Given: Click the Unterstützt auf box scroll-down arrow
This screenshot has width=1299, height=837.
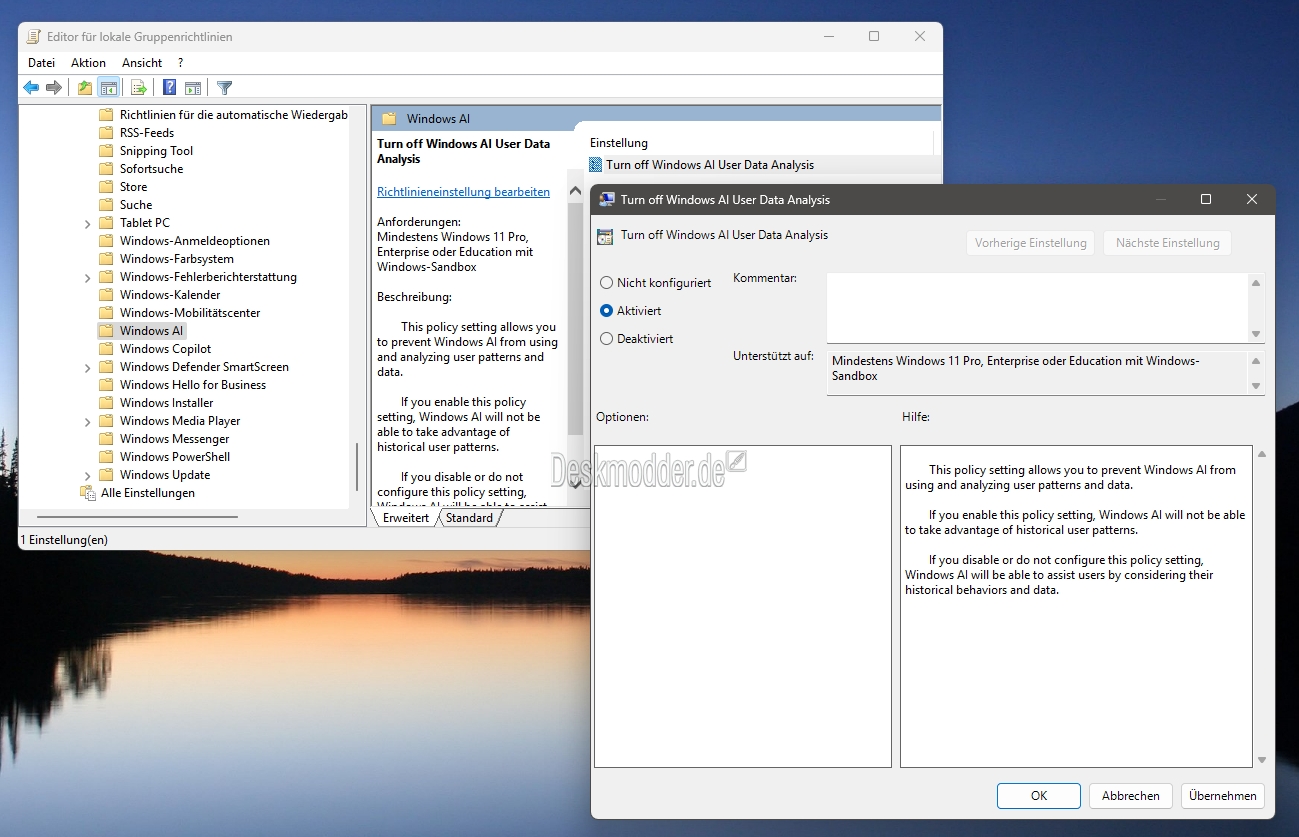Looking at the screenshot, I should 1256,386.
